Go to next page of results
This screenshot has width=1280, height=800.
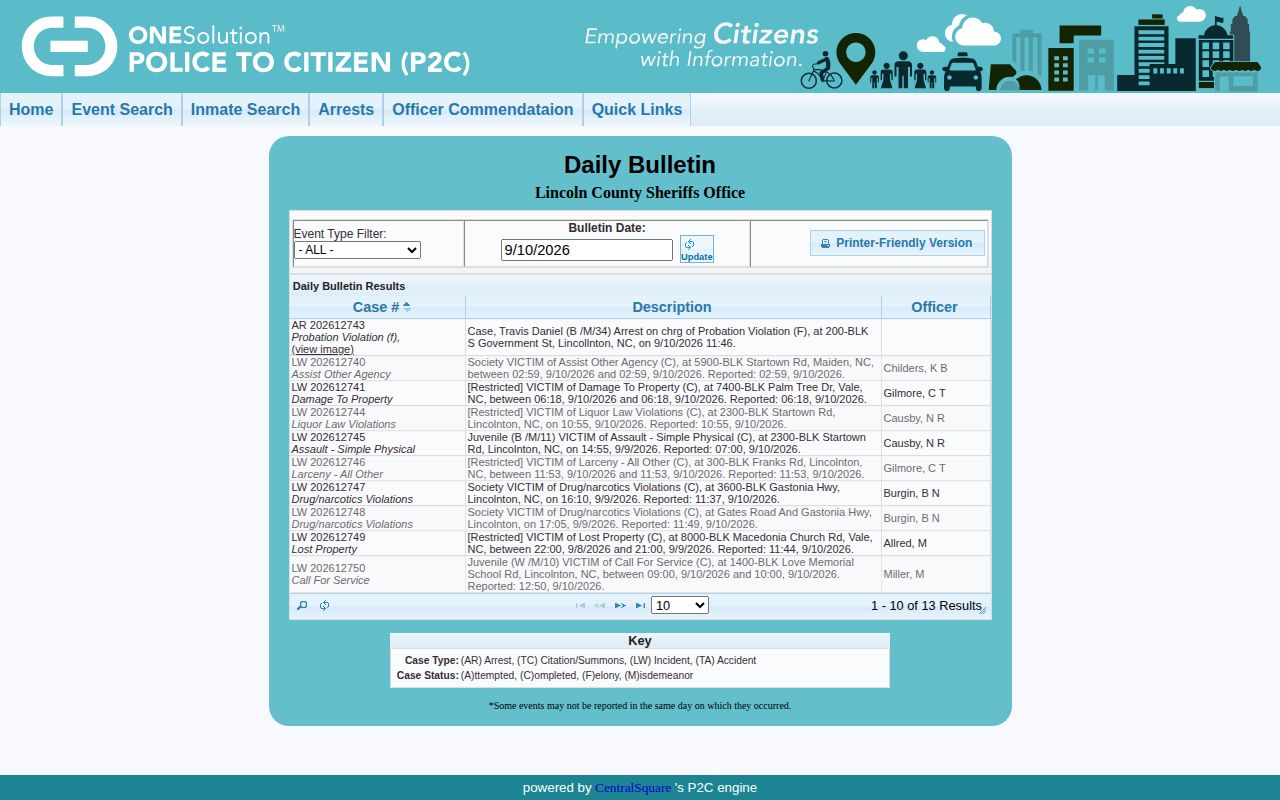point(620,605)
